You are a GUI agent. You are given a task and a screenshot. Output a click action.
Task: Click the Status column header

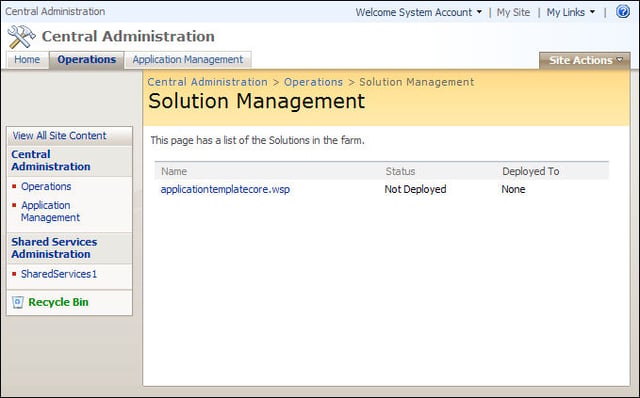(x=400, y=171)
